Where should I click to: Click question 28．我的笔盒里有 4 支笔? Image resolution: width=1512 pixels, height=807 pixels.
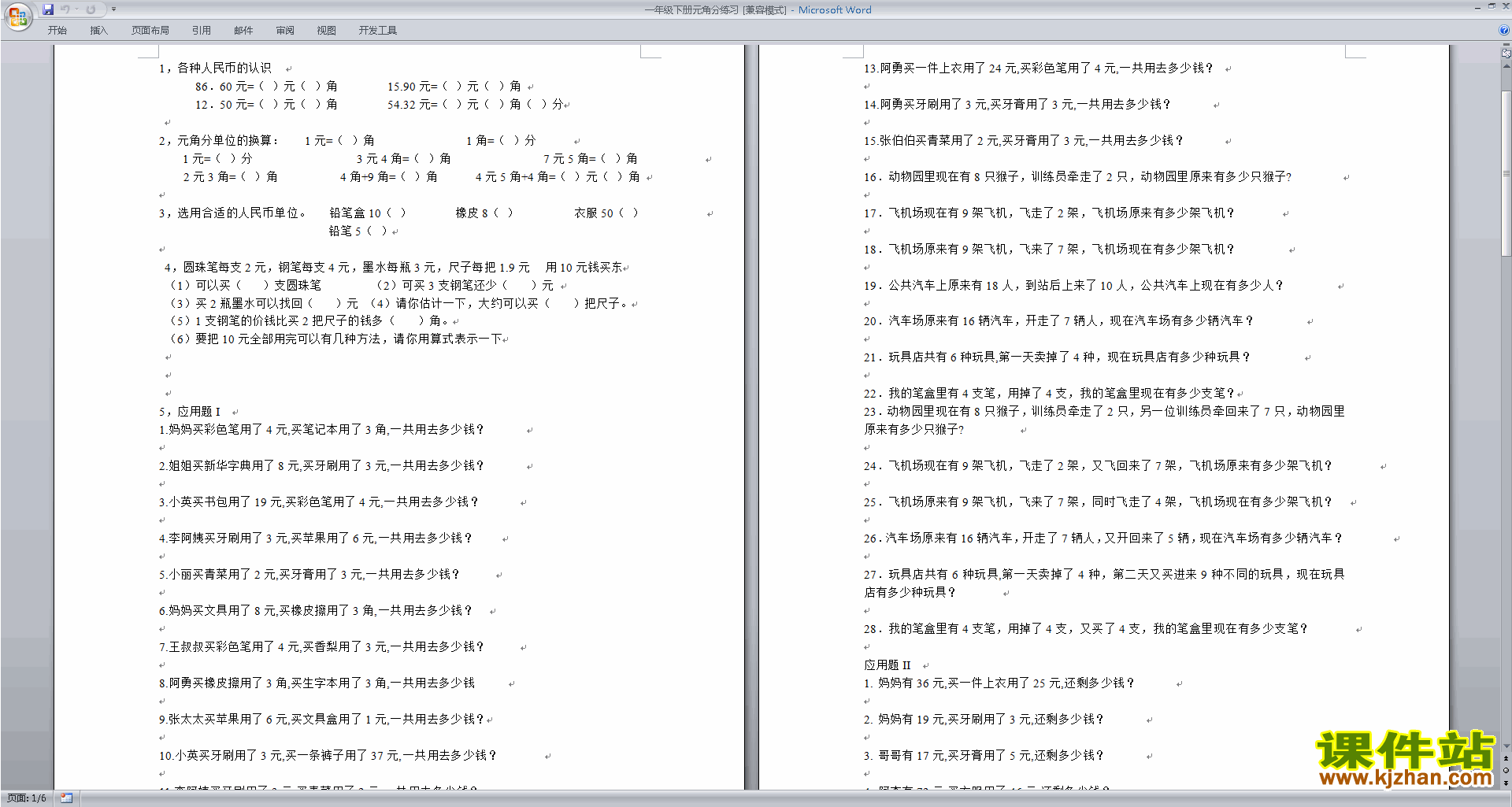pos(1085,629)
